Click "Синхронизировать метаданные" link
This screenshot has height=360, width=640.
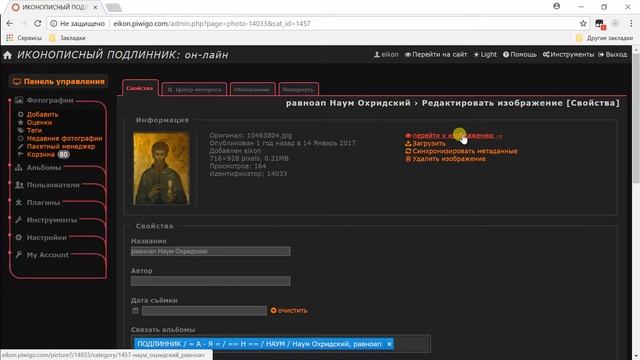point(461,151)
